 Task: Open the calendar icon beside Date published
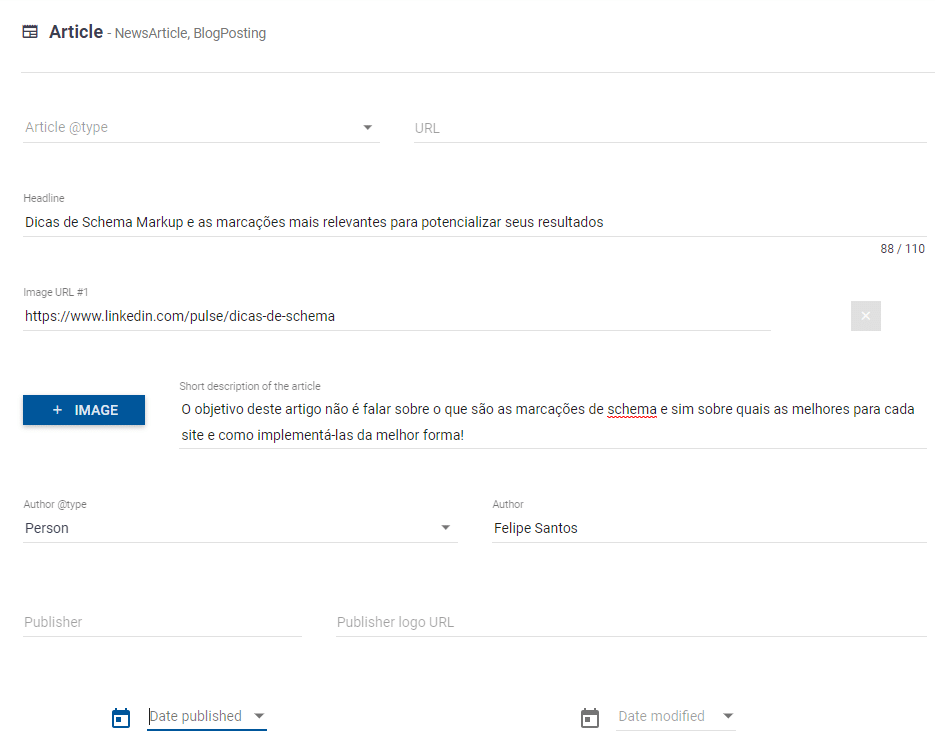click(x=121, y=717)
